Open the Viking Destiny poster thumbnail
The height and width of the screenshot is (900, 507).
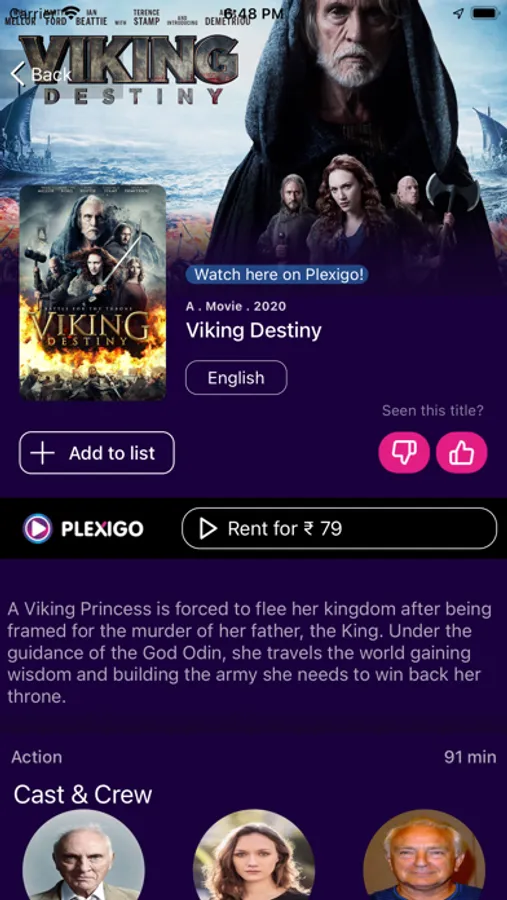point(92,293)
